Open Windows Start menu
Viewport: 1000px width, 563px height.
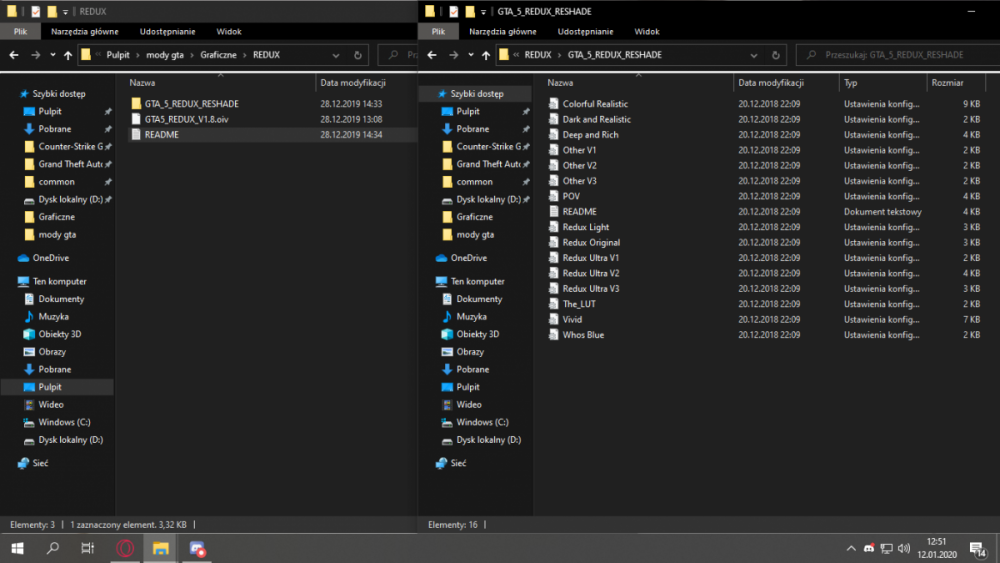tap(18, 548)
